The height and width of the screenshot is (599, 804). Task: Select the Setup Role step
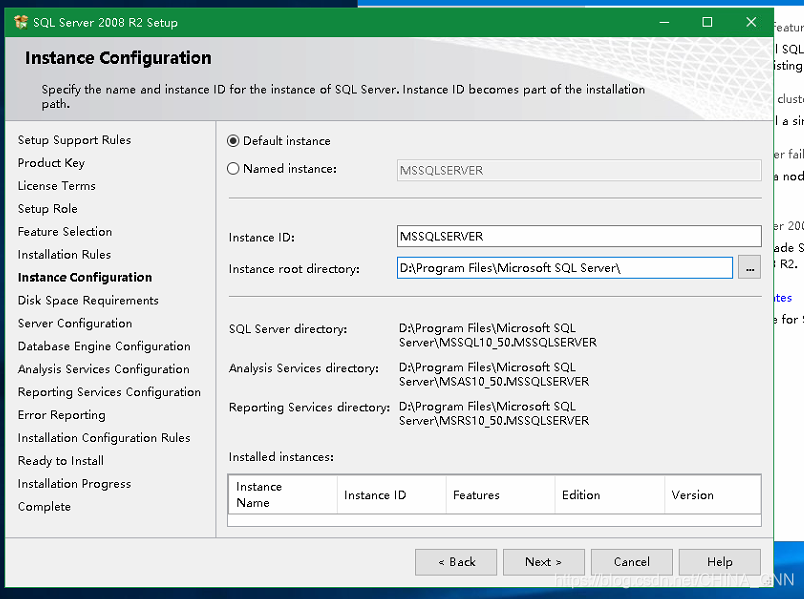coord(48,209)
